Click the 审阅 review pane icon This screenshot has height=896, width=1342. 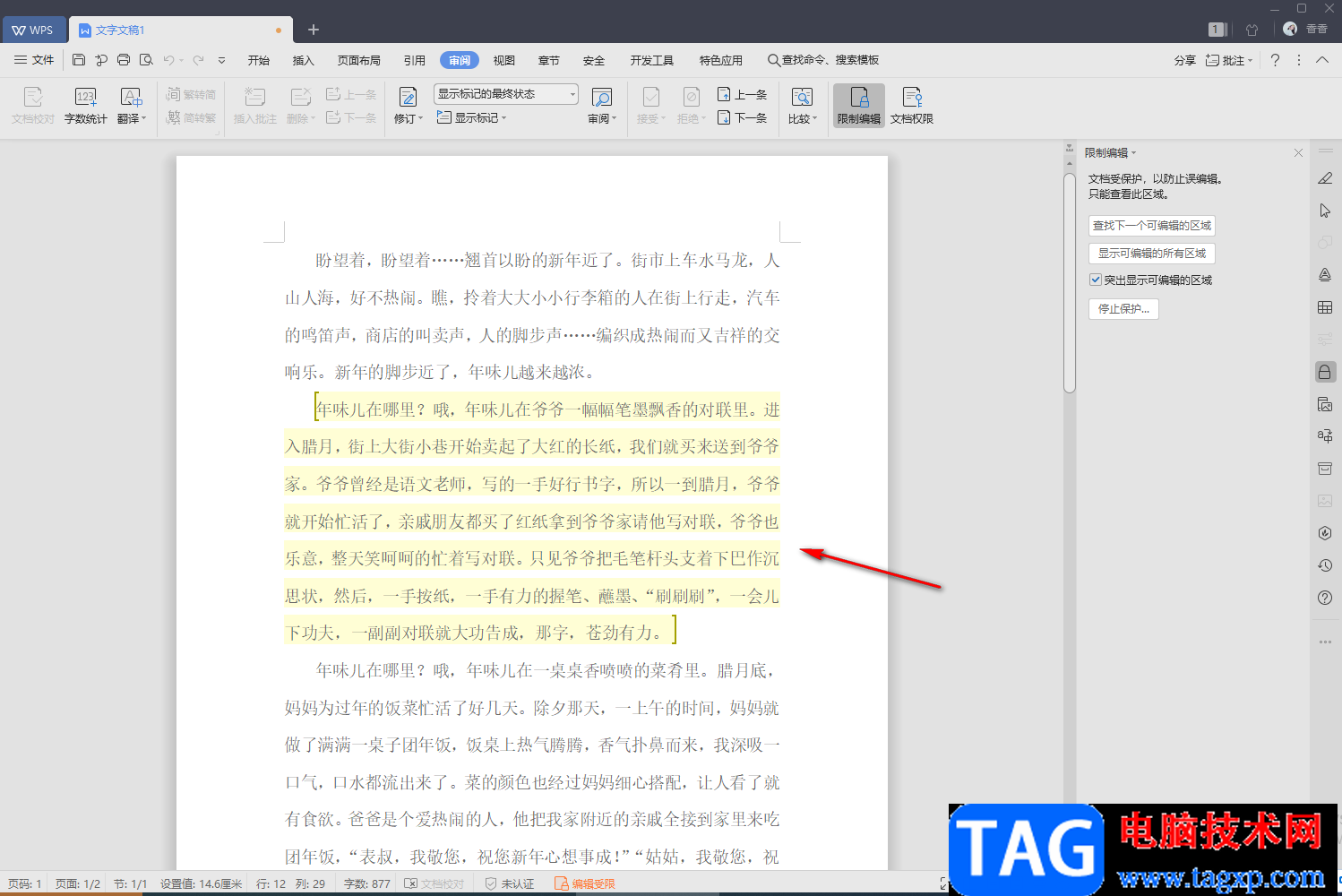[x=602, y=106]
